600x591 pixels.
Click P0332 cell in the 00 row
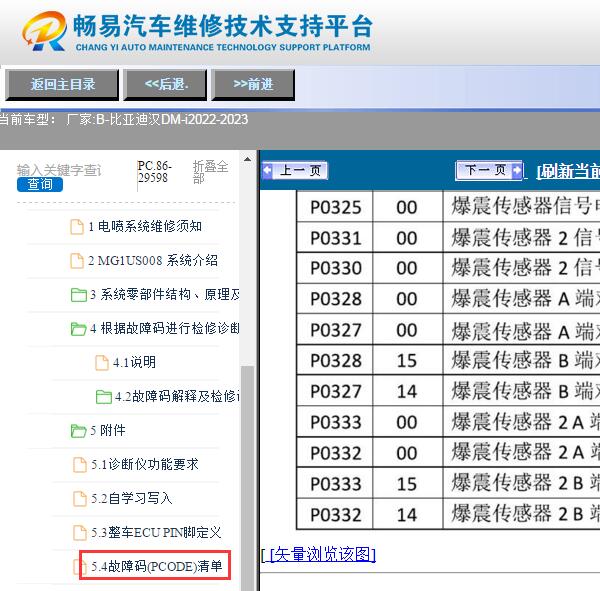(336, 453)
